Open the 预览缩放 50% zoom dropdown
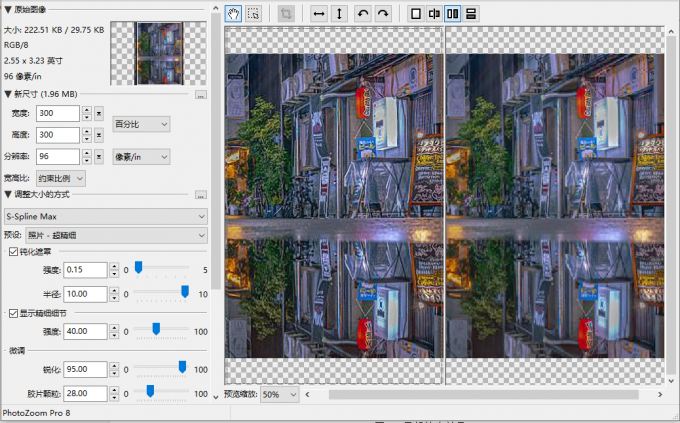The image size is (680, 423). [x=279, y=395]
